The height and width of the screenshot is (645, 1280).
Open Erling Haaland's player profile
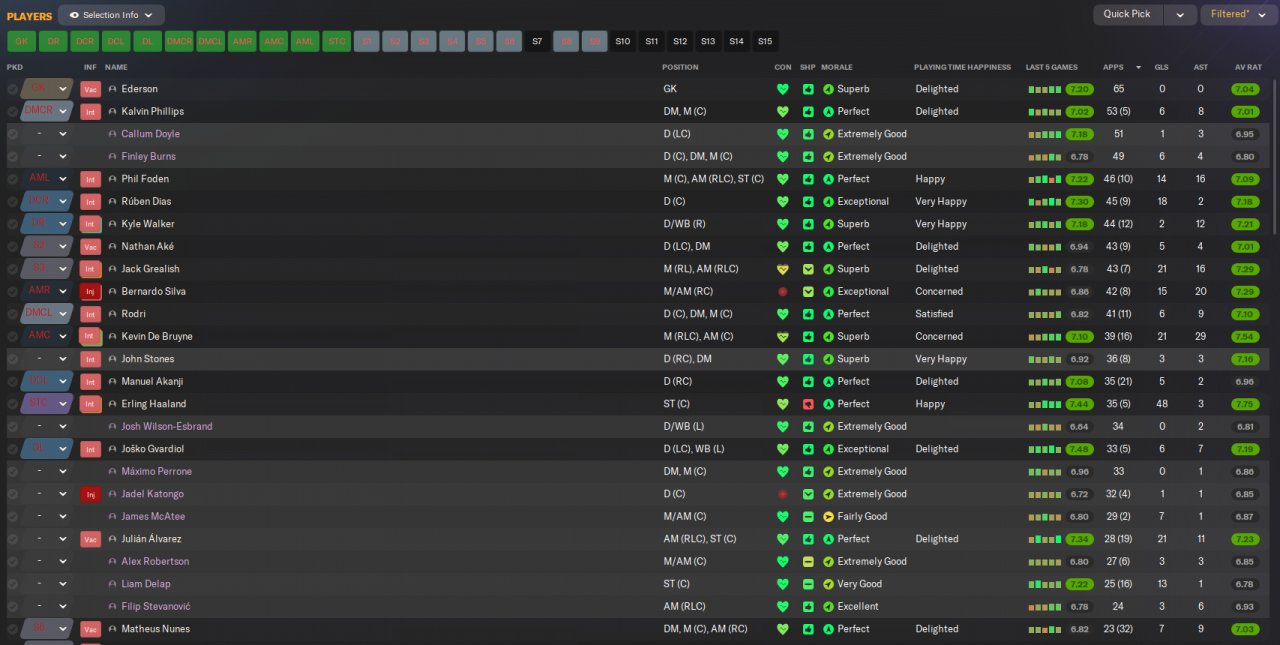coord(153,404)
